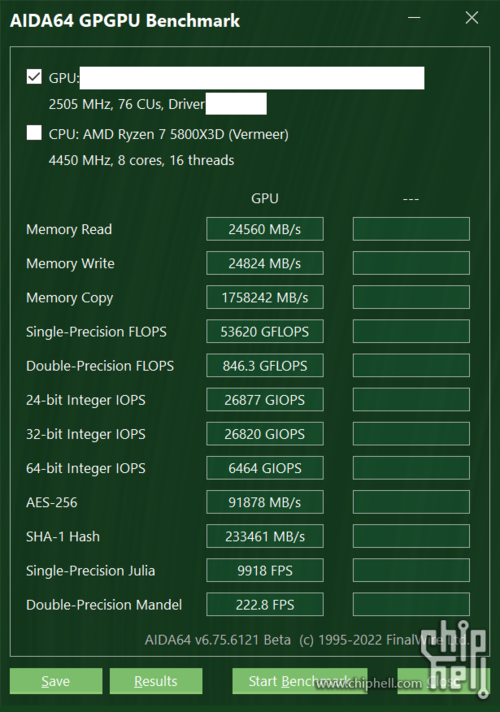Select SHA-1 Hash value 233461 MB/s
500x712 pixels.
(x=265, y=536)
